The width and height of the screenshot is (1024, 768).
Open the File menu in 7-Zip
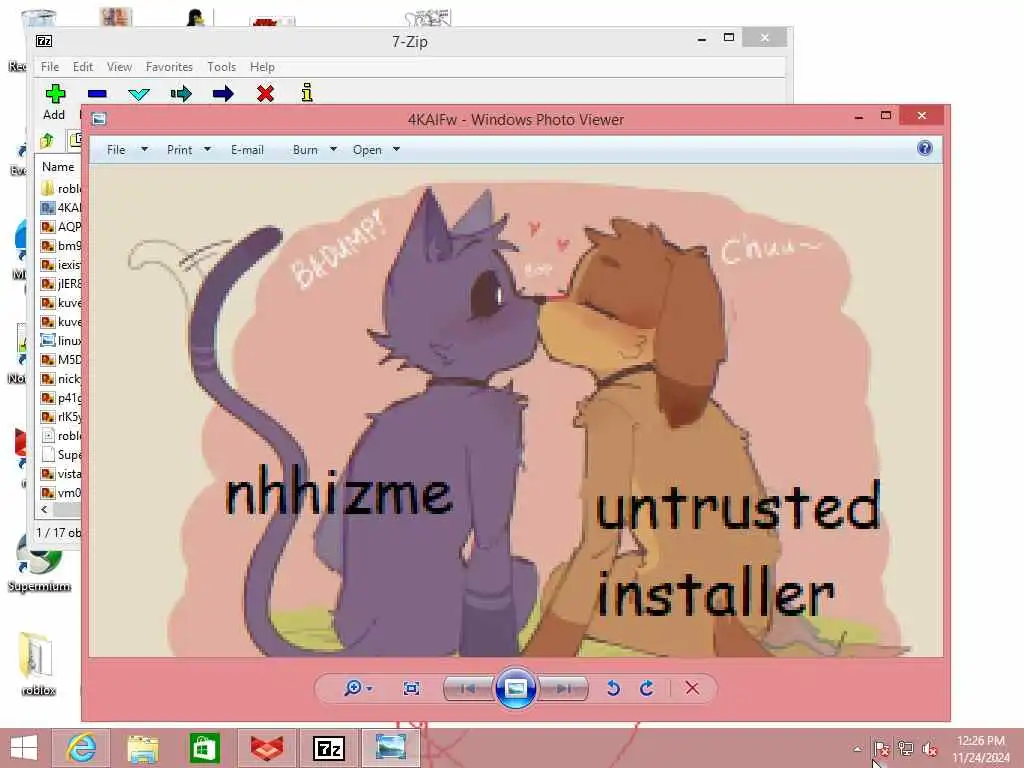point(50,67)
